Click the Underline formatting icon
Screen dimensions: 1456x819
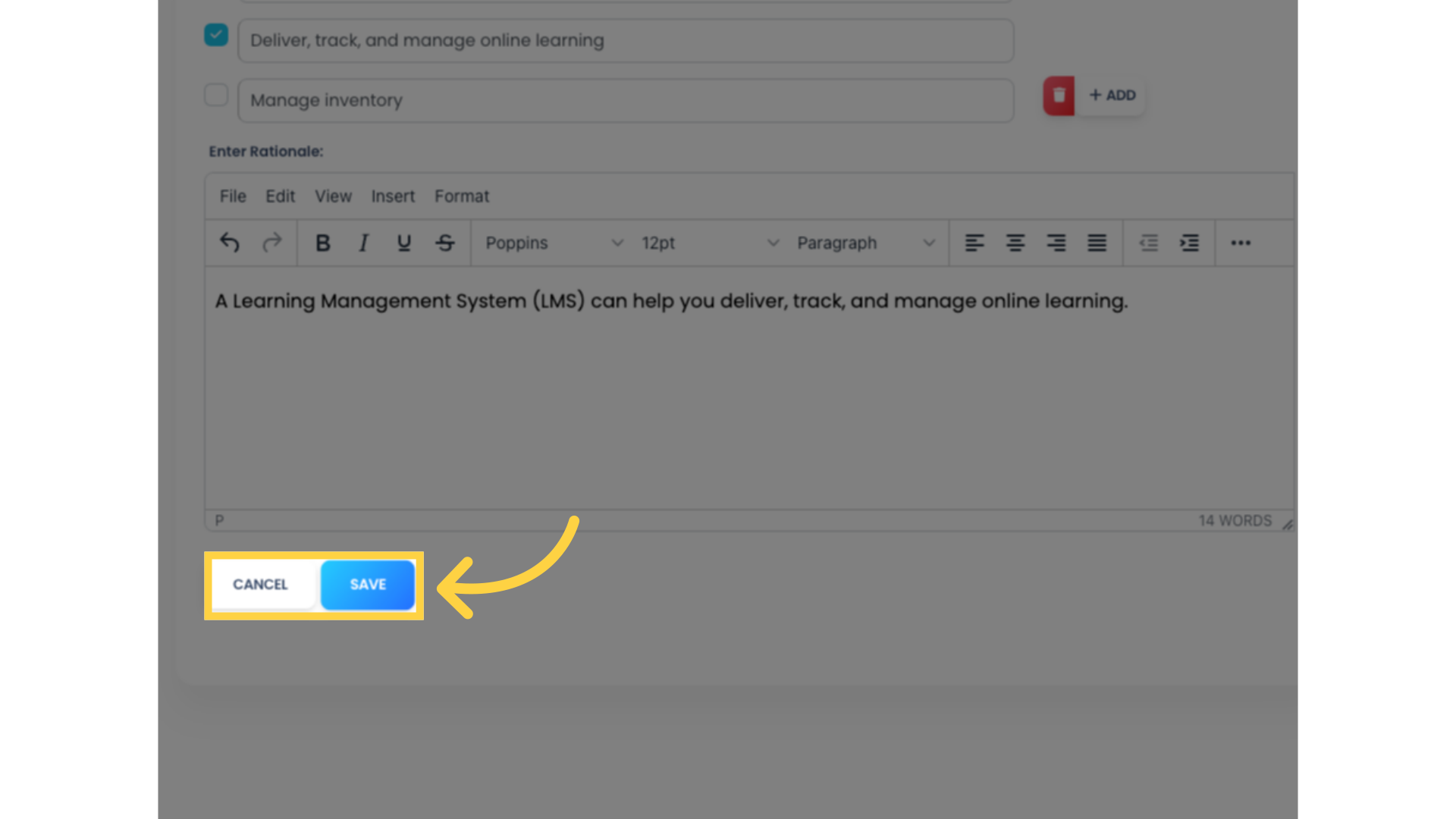(x=403, y=242)
